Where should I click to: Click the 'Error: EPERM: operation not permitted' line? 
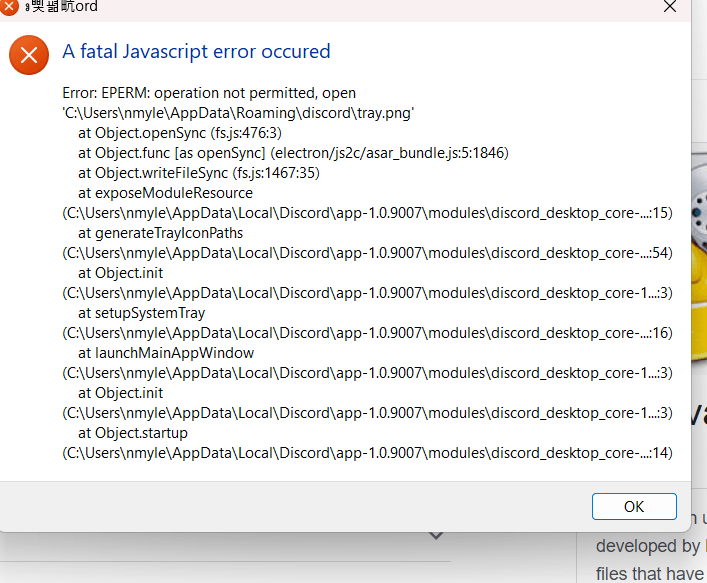(x=209, y=93)
